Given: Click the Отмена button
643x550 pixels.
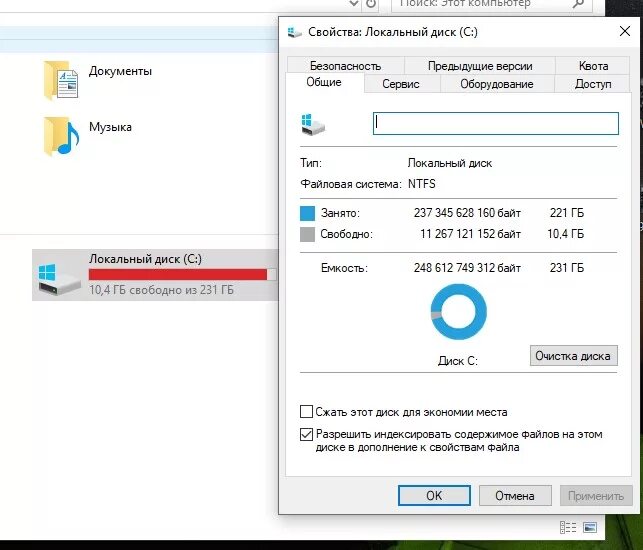Looking at the screenshot, I should click(x=515, y=495).
